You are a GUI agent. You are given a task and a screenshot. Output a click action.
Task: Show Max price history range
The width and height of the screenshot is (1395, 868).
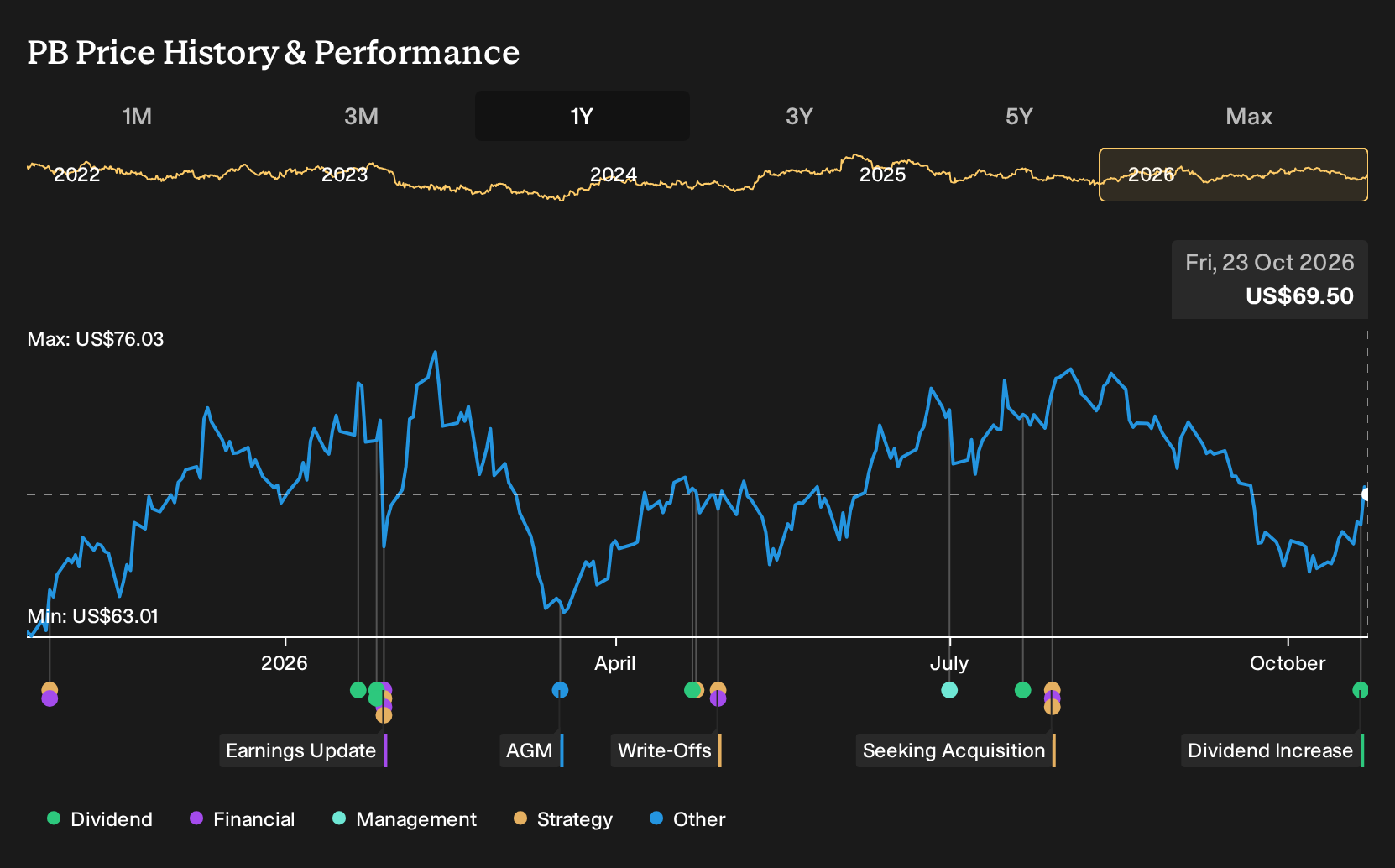tap(1249, 116)
